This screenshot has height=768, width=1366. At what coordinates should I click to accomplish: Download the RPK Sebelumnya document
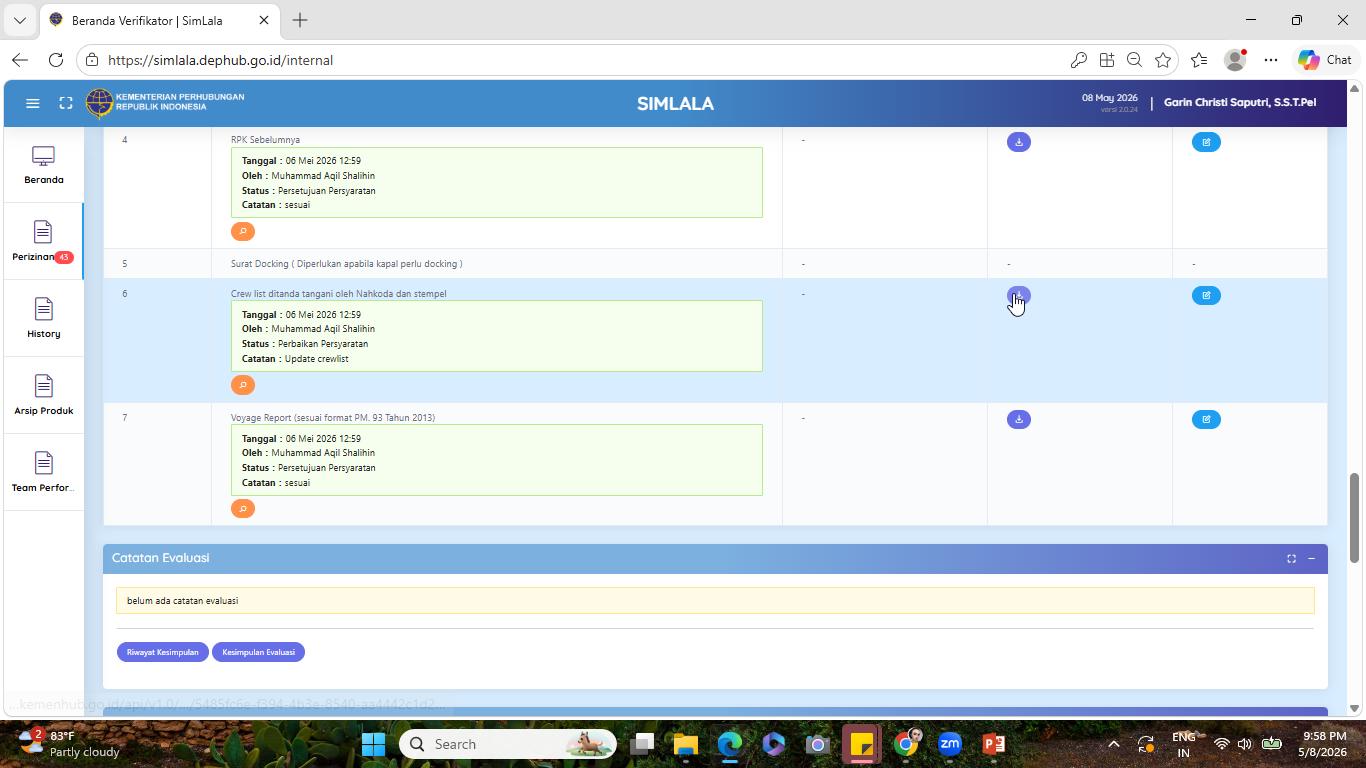[1018, 142]
